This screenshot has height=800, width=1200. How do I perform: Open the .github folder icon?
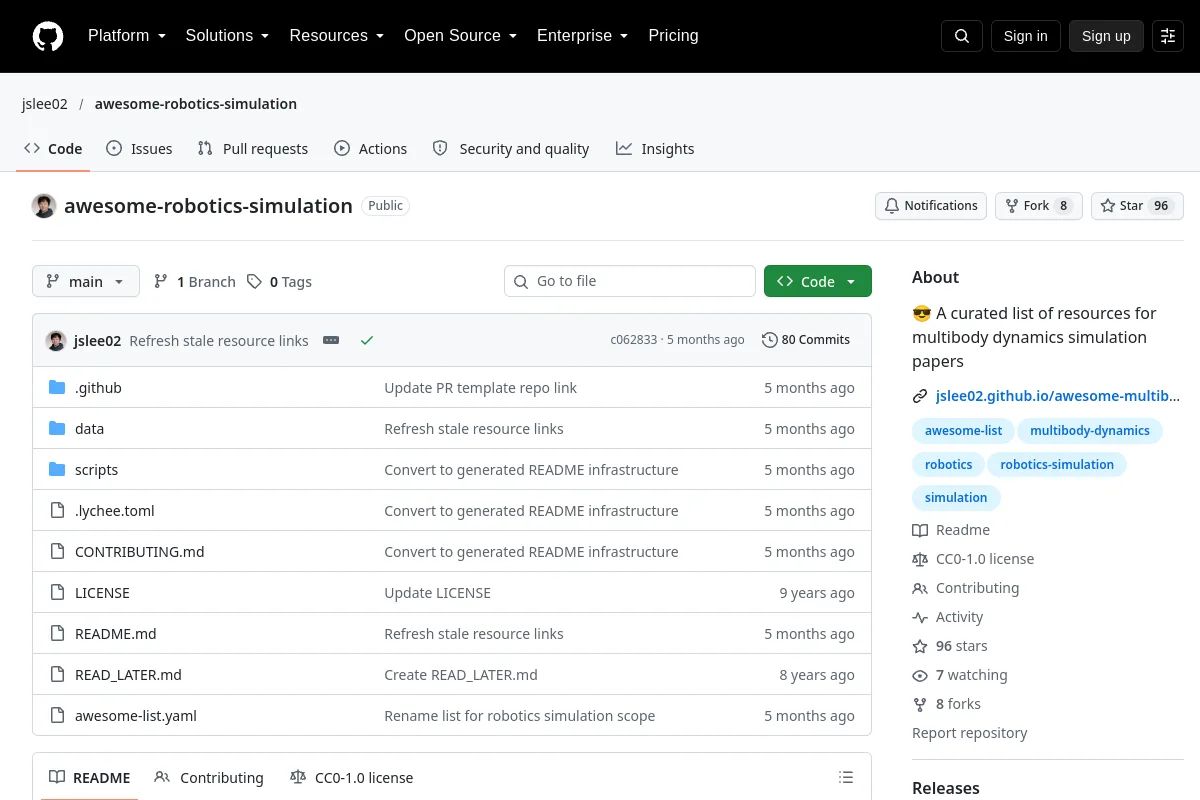[x=57, y=387]
